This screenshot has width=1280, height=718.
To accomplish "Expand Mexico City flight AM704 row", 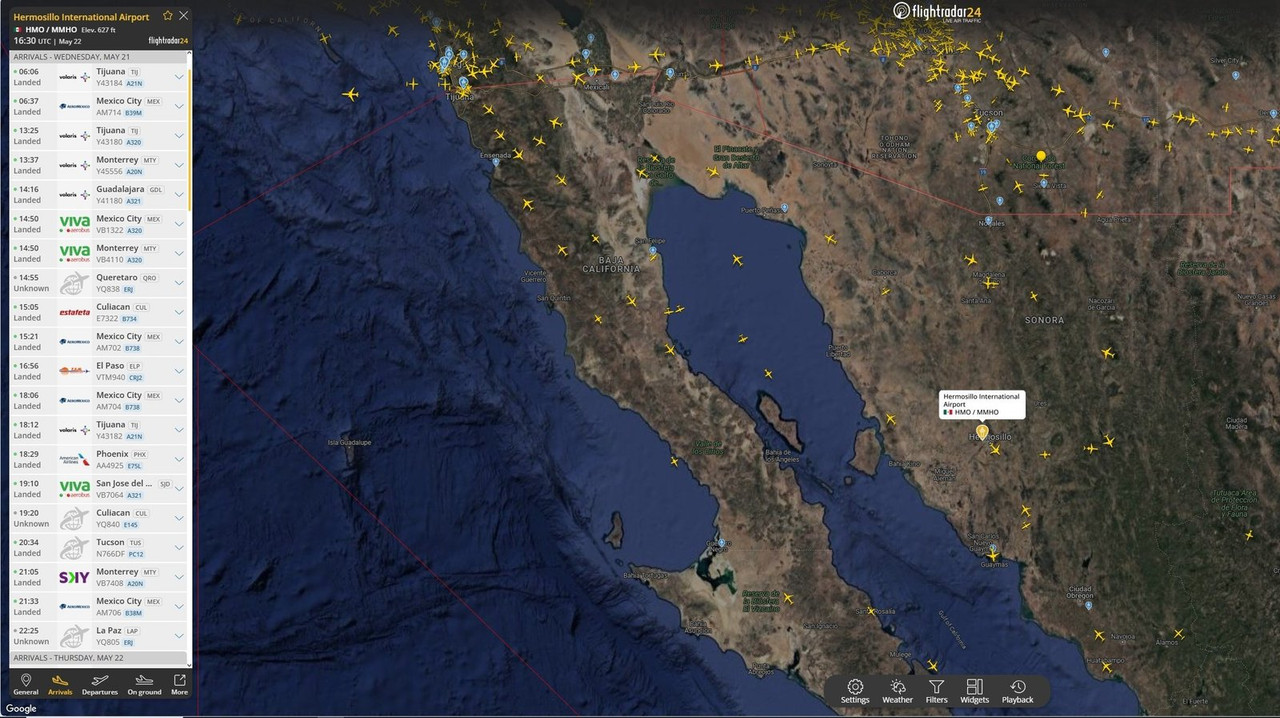I will [x=179, y=401].
